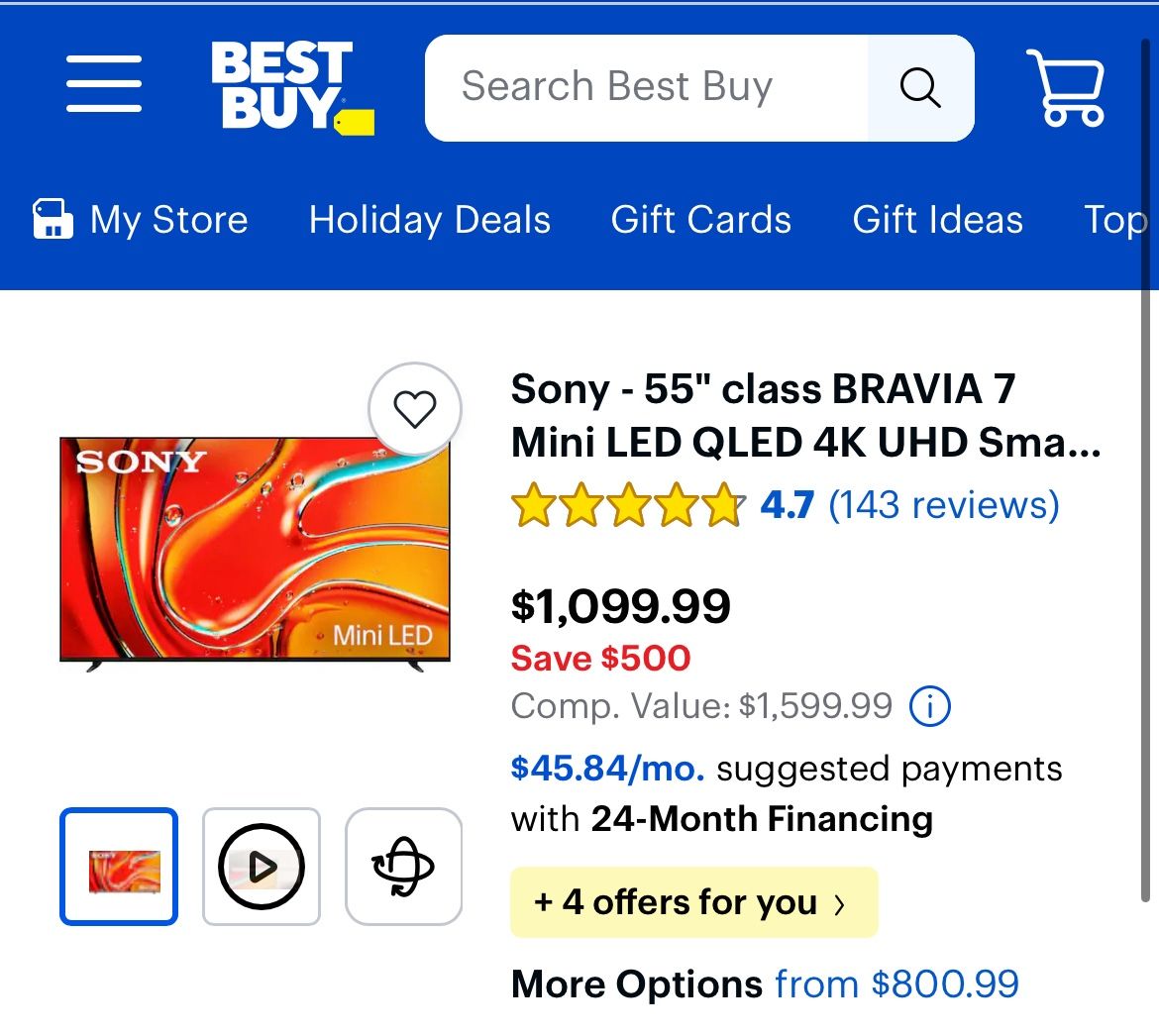Viewport: 1159px width, 1036px height.
Task: Open Gift Cards
Action: point(700,220)
